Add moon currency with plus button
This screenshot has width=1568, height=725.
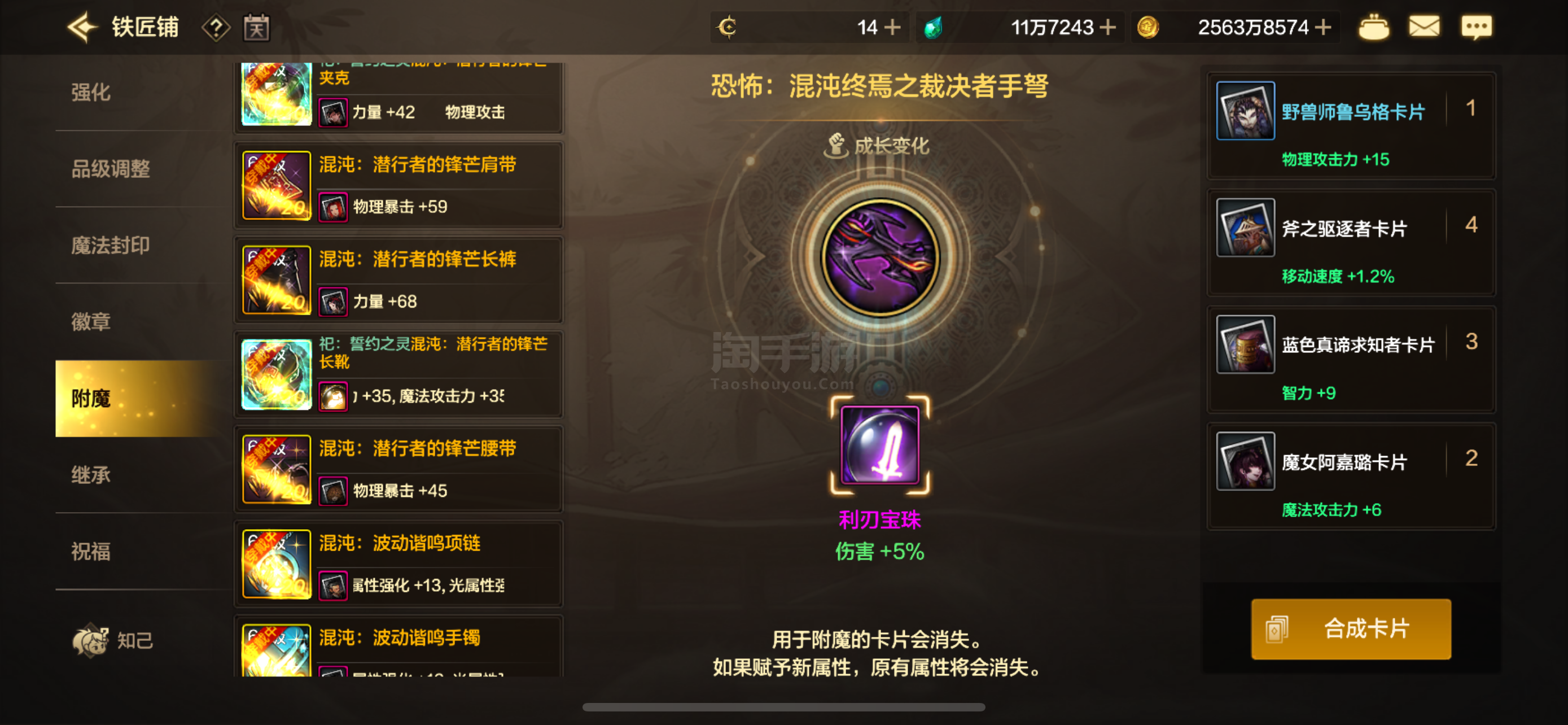pos(892,28)
